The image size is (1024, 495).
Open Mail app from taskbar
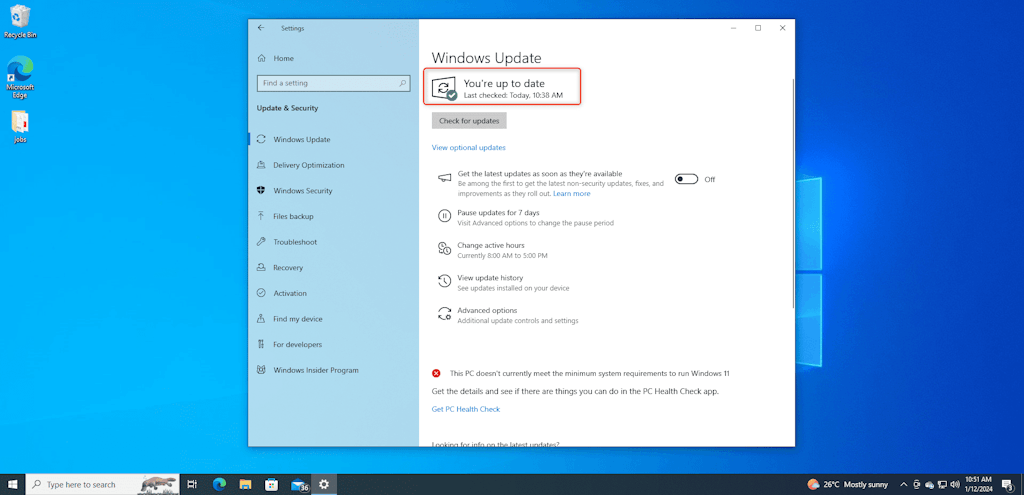tap(299, 485)
